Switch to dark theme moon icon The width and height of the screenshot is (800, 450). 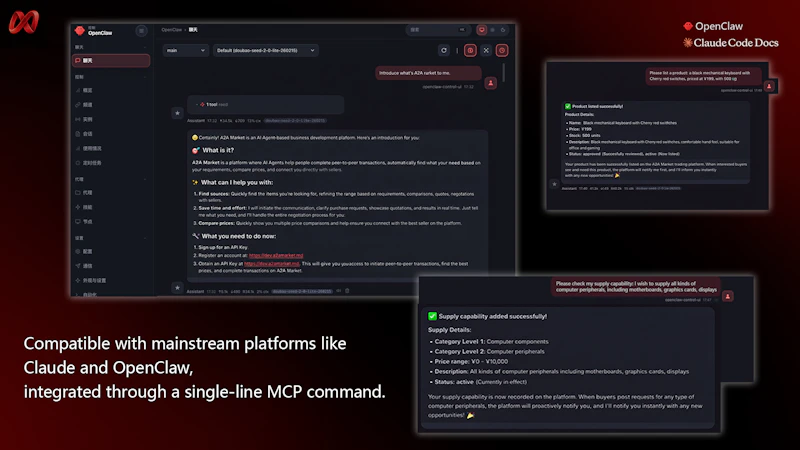pos(503,30)
